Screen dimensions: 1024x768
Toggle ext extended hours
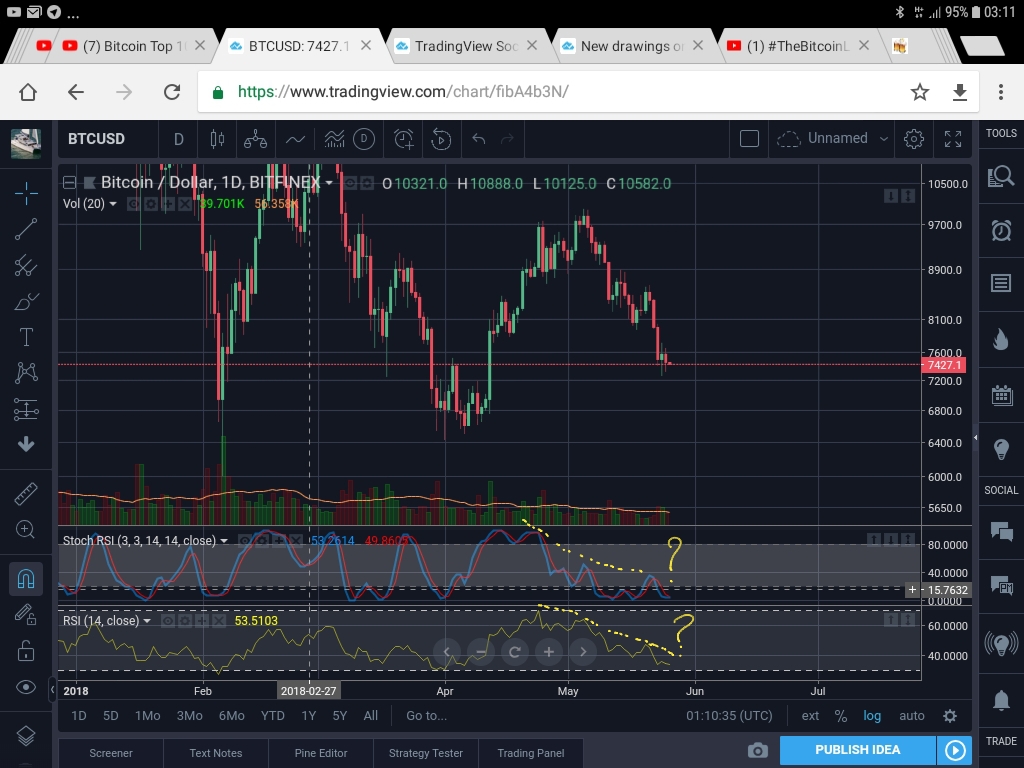(x=810, y=716)
